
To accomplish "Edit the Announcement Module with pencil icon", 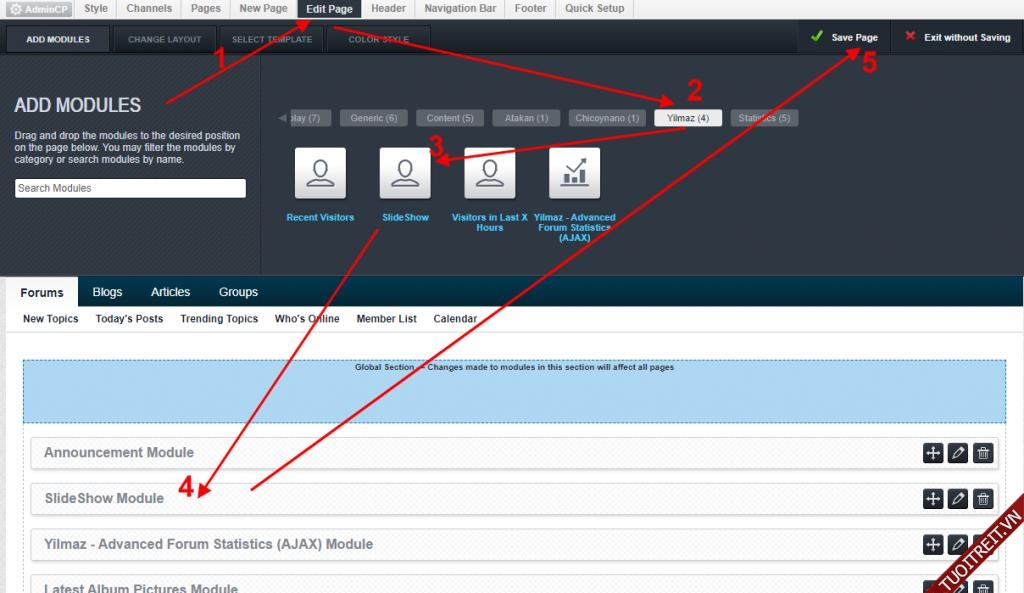I will pyautogui.click(x=958, y=453).
